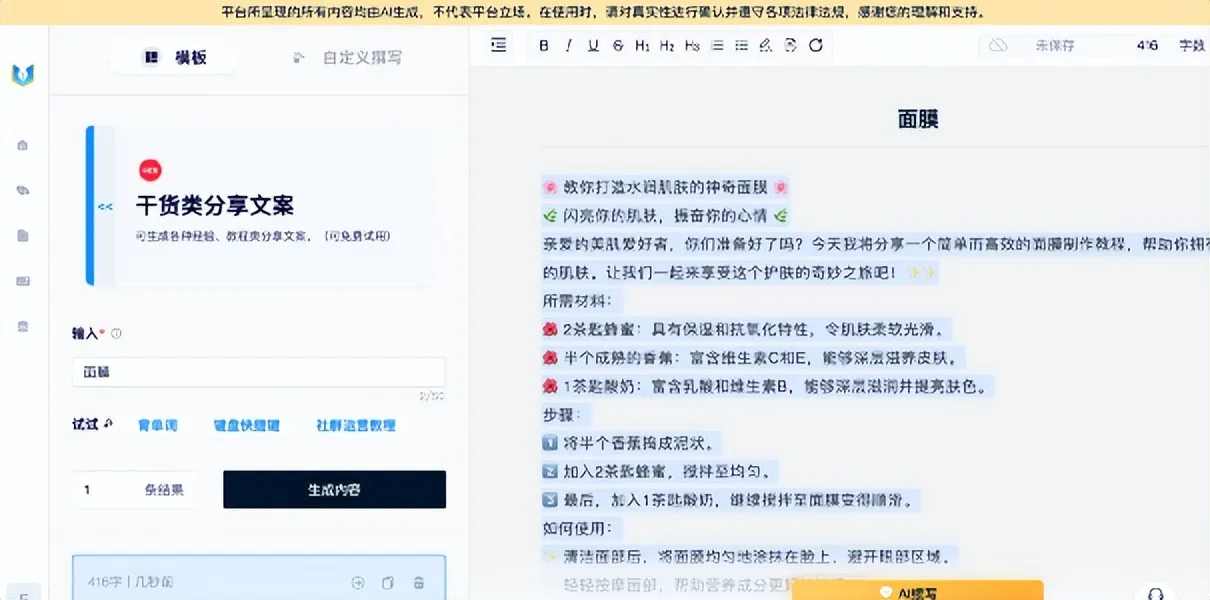The width and height of the screenshot is (1210, 600).
Task: Set Heading 1 (H1) style
Action: (x=642, y=45)
